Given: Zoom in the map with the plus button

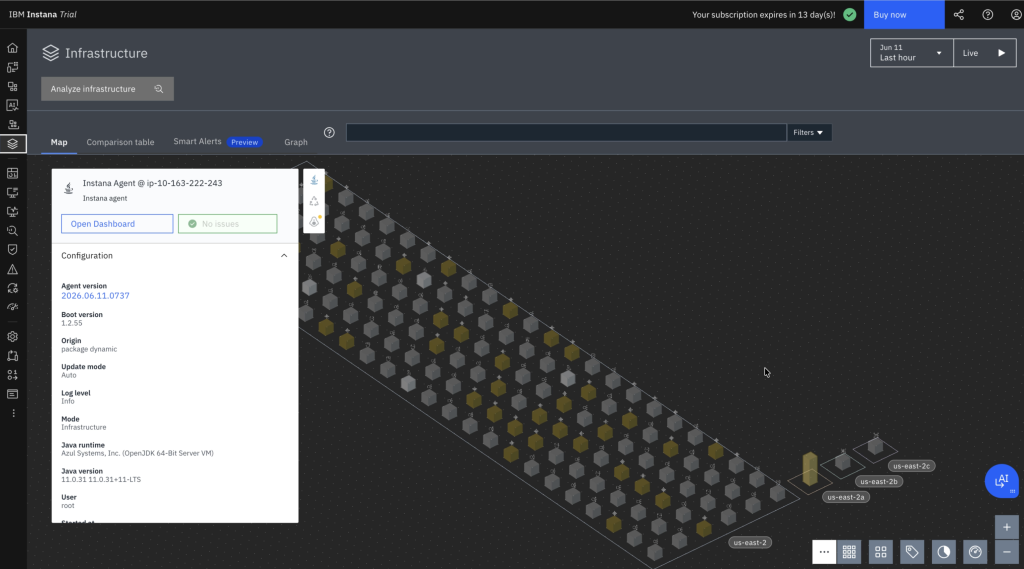Looking at the screenshot, I should pyautogui.click(x=1006, y=527).
